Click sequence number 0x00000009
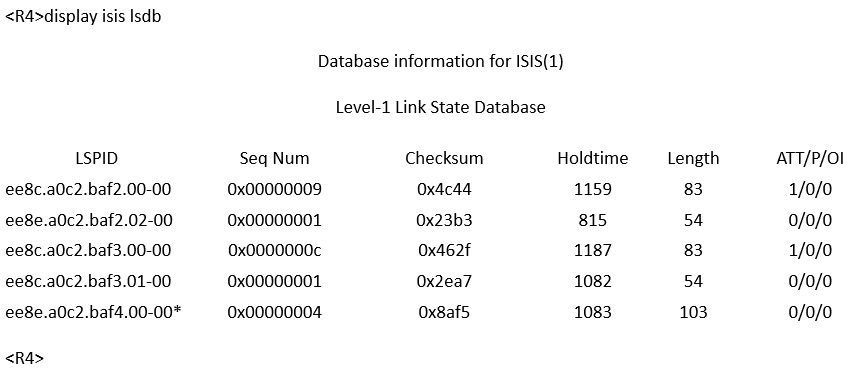 click(x=274, y=189)
